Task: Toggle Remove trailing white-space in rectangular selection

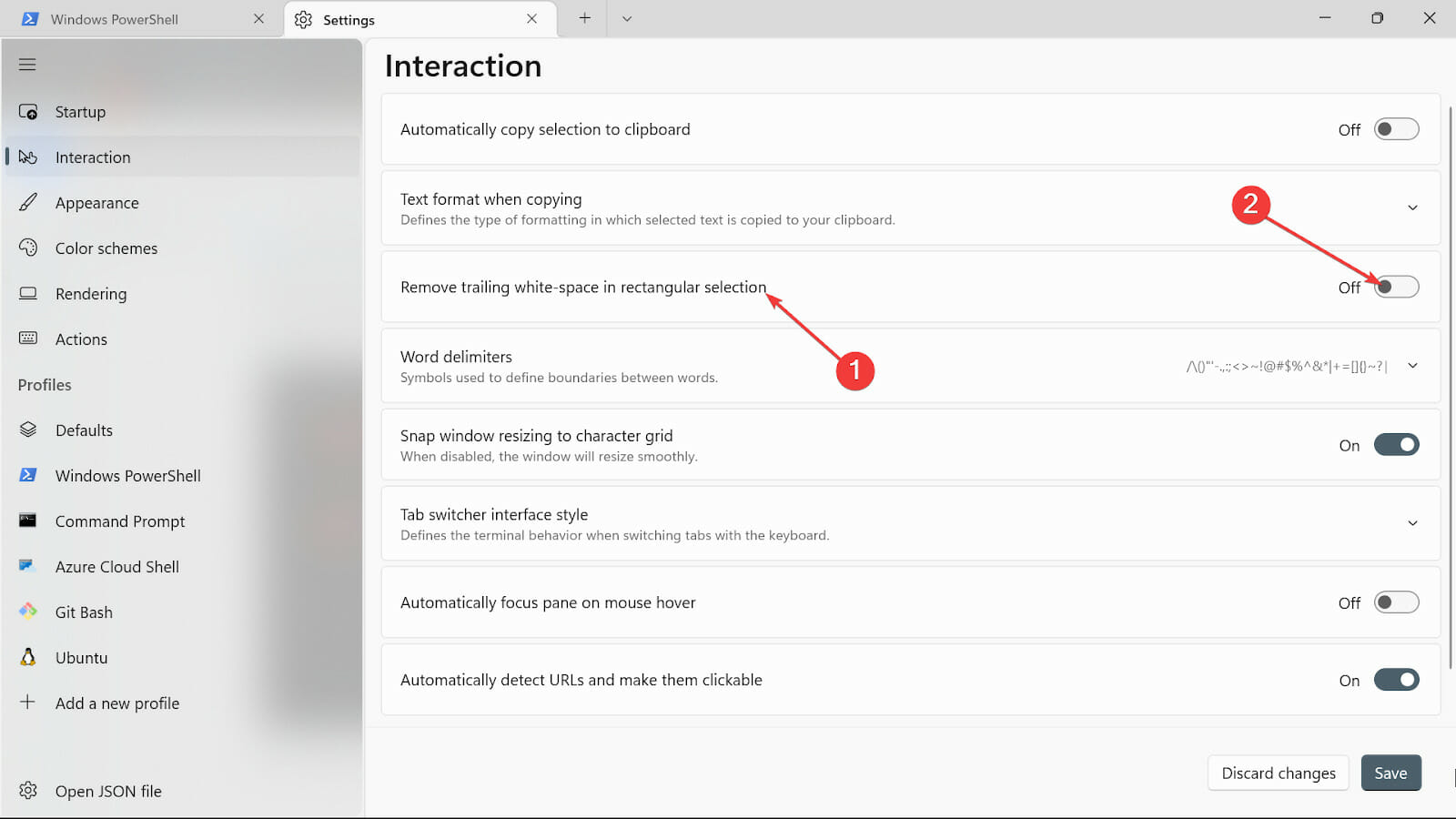Action: 1397,287
